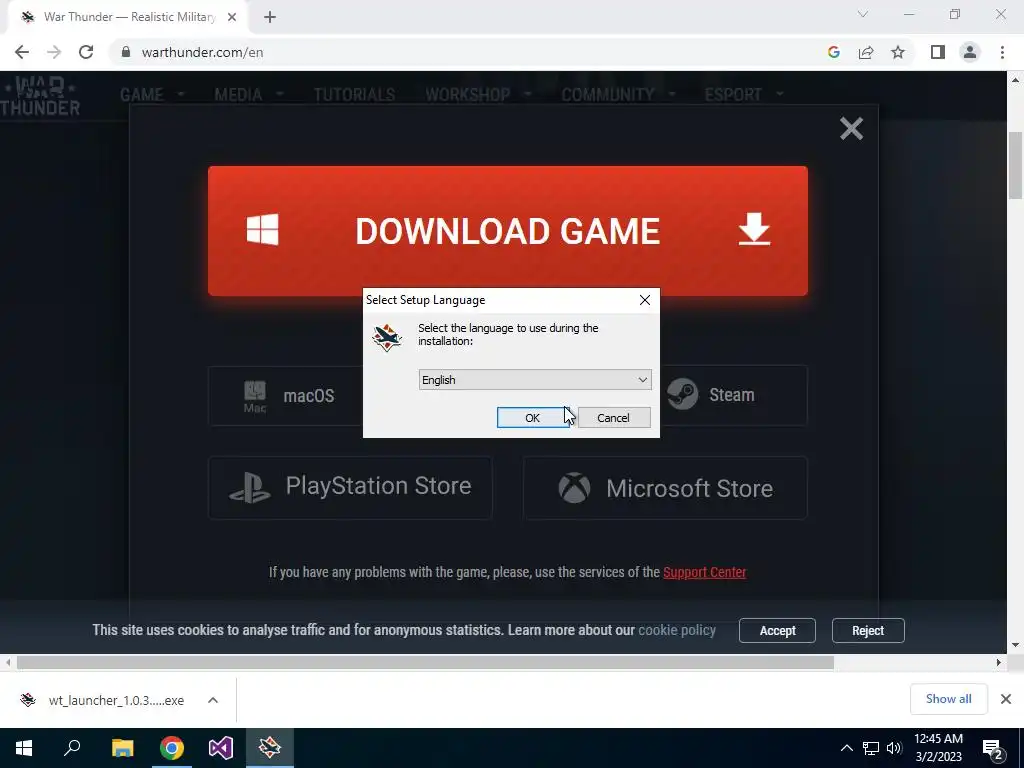Open the Microsoft Store option
The width and height of the screenshot is (1024, 768).
(x=665, y=488)
